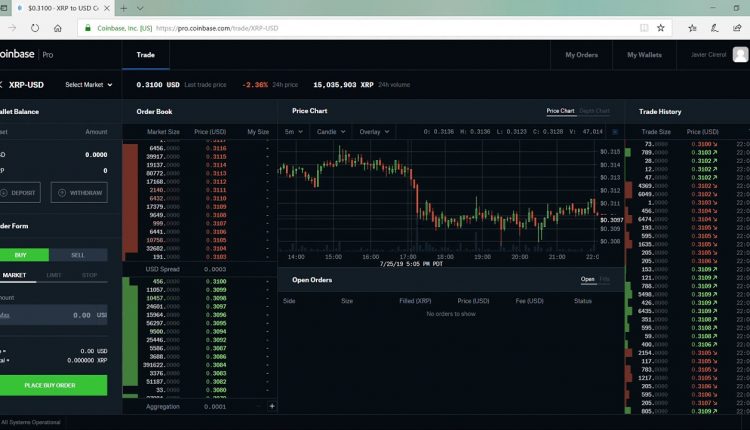Click the Aggregation 0.0001 value
750x430 pixels.
(215, 407)
